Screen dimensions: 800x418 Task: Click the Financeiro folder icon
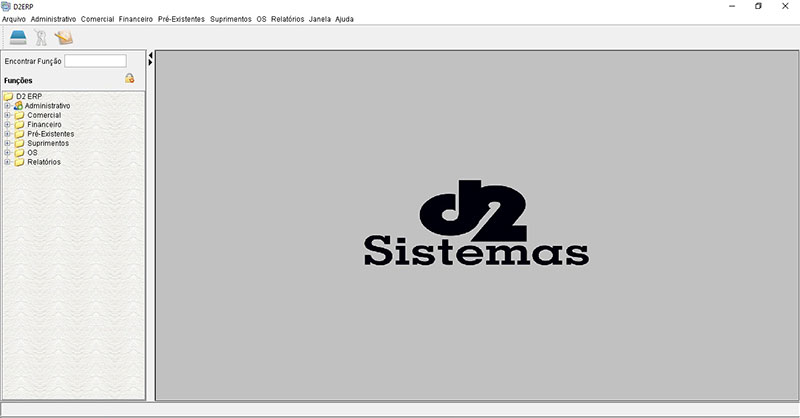coord(19,125)
